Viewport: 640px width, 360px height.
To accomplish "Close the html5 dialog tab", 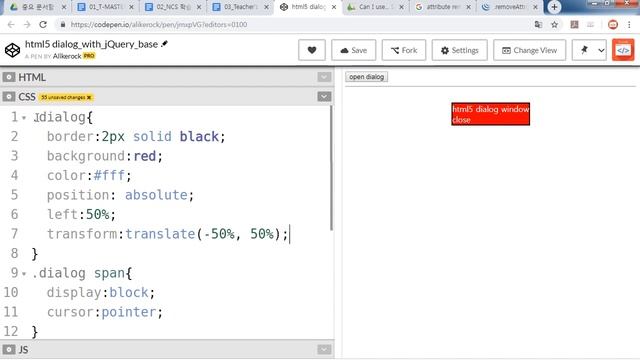I will (x=334, y=7).
